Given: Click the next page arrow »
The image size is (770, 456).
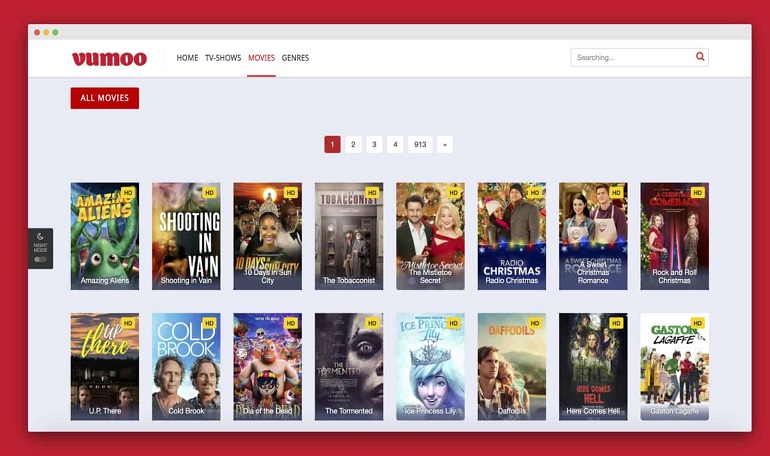Looking at the screenshot, I should (445, 144).
